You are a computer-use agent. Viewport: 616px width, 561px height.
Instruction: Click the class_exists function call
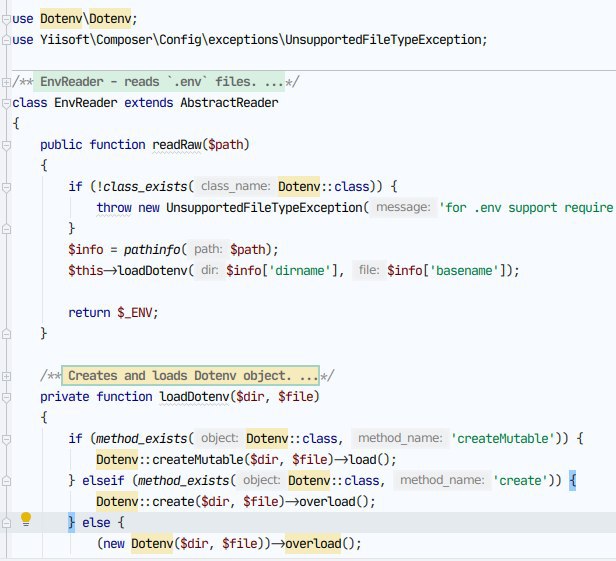coord(145,187)
